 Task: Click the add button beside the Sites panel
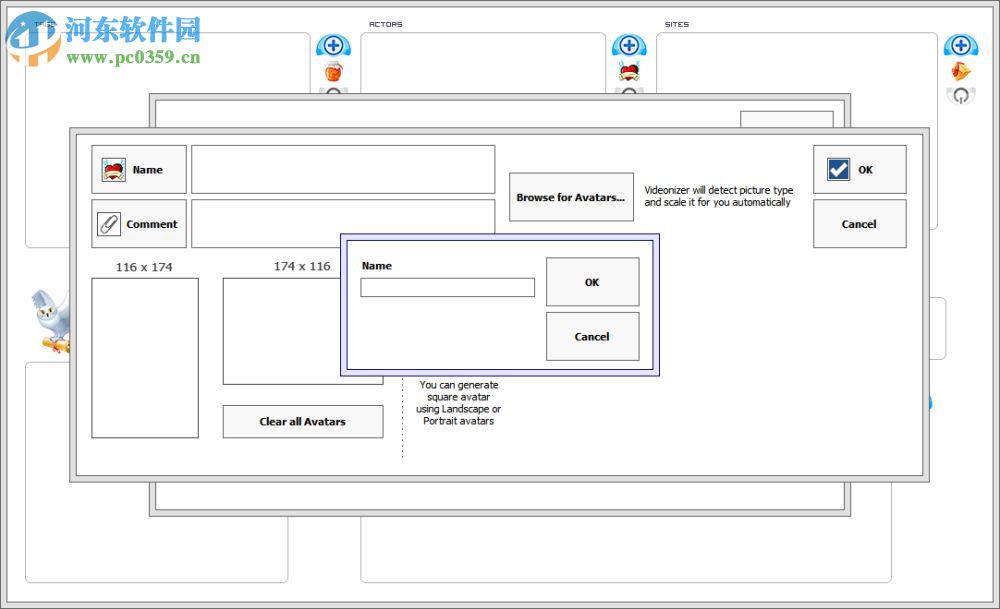[x=960, y=45]
